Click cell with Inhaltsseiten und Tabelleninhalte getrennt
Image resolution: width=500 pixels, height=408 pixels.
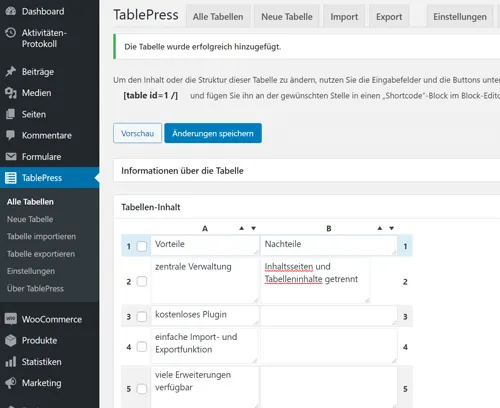tap(315, 281)
